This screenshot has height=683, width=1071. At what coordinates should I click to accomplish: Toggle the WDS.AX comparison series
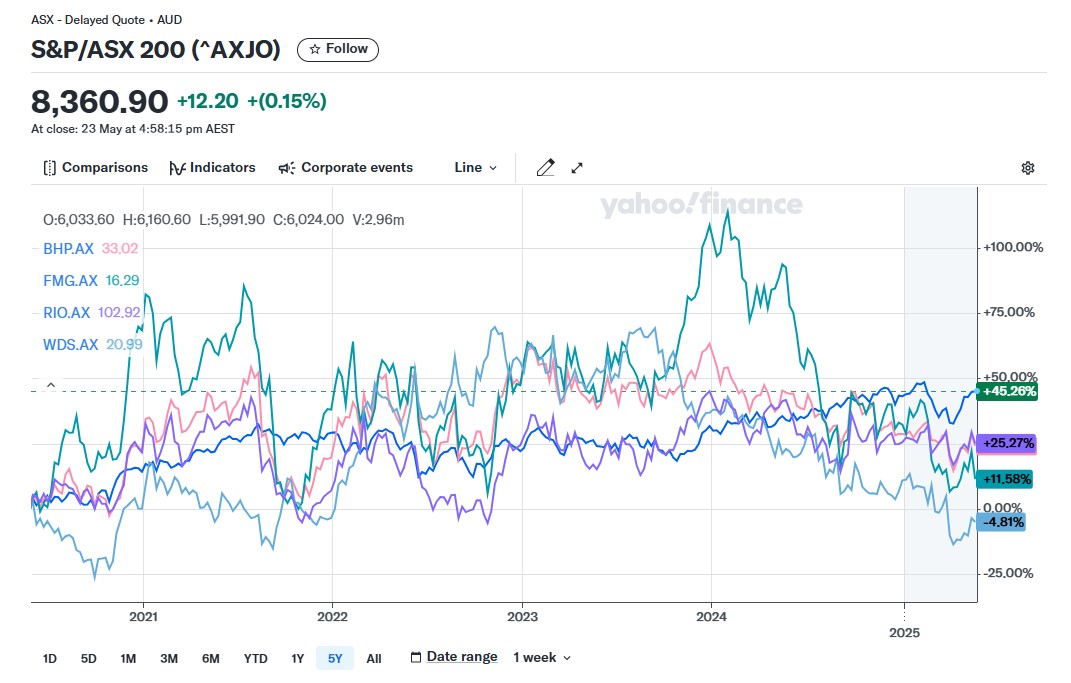[71, 345]
